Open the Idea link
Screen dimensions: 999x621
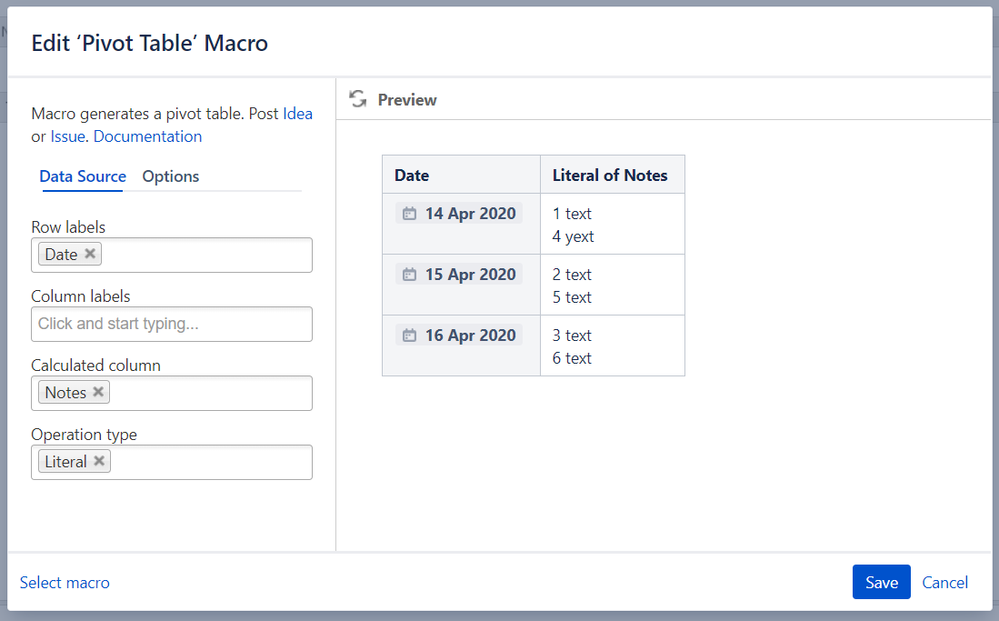[298, 113]
